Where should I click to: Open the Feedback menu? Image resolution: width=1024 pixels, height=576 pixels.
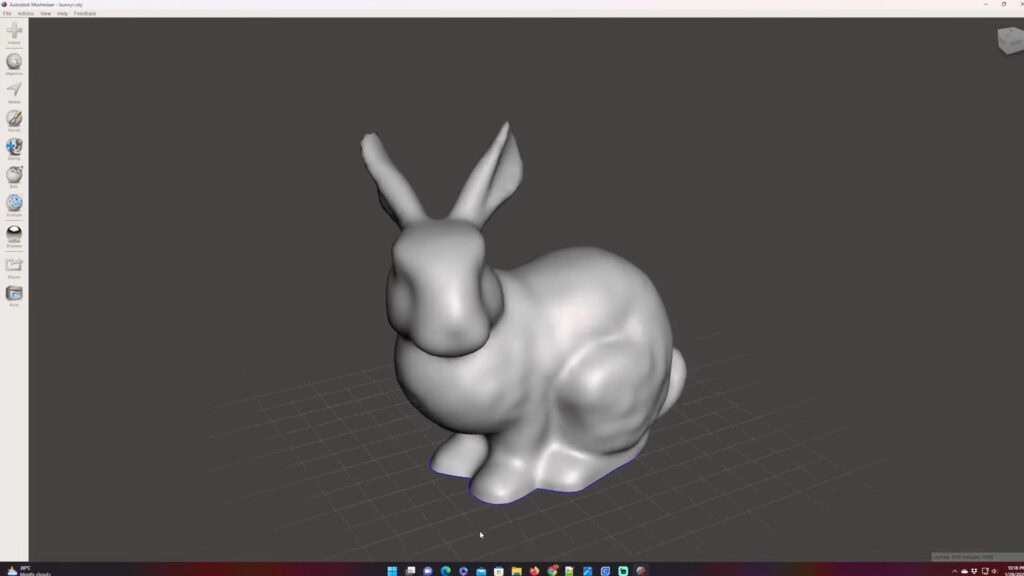tap(85, 13)
